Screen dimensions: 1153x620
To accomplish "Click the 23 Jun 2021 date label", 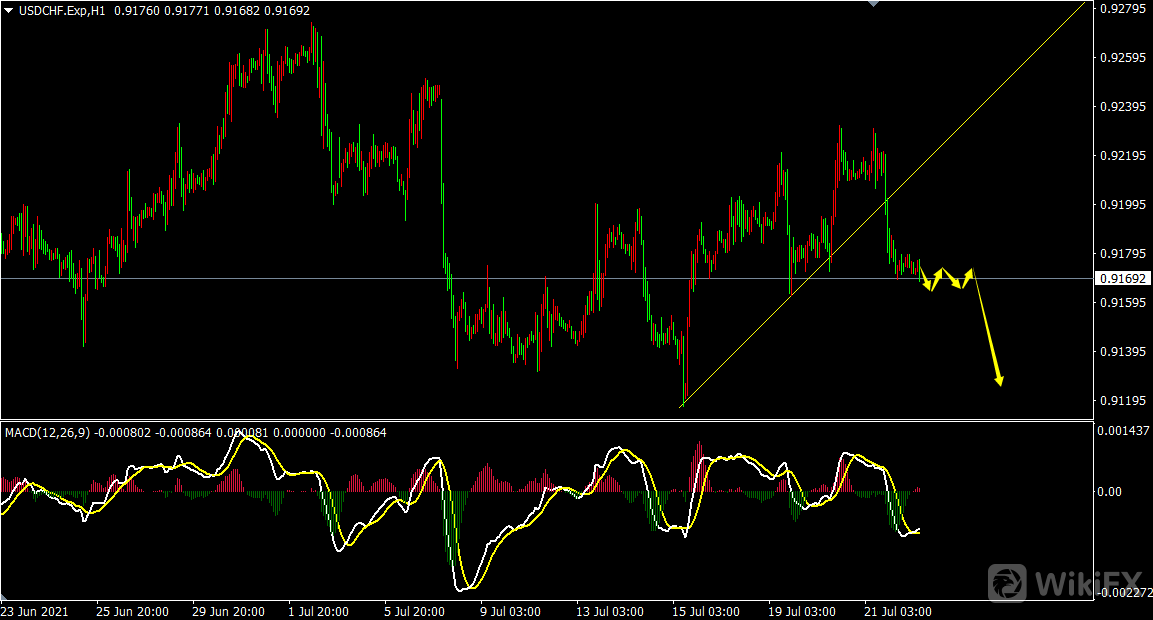I will click(36, 611).
